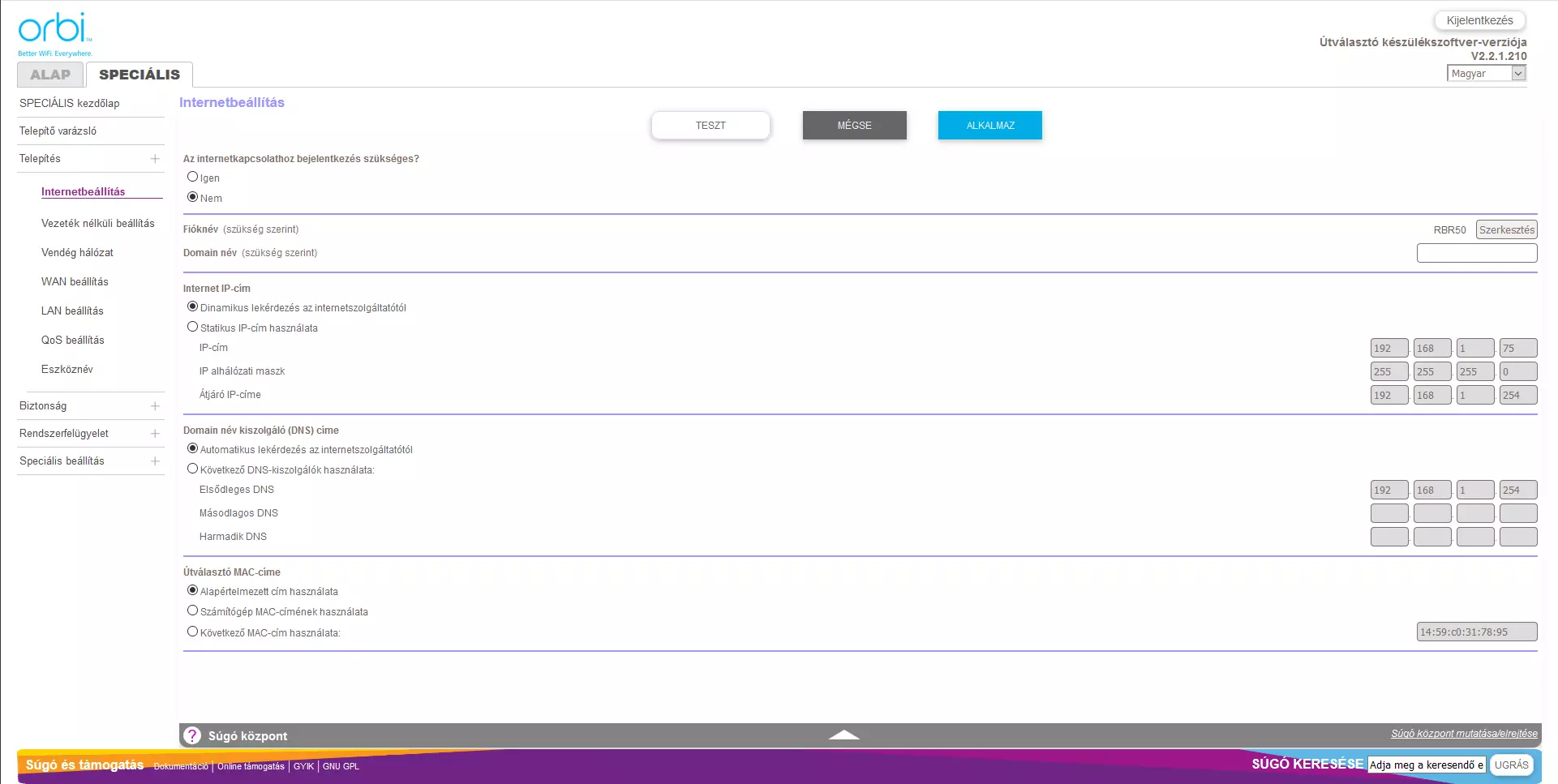
Task: Select Számítógép MAC-címének használata radio
Action: tap(193, 610)
